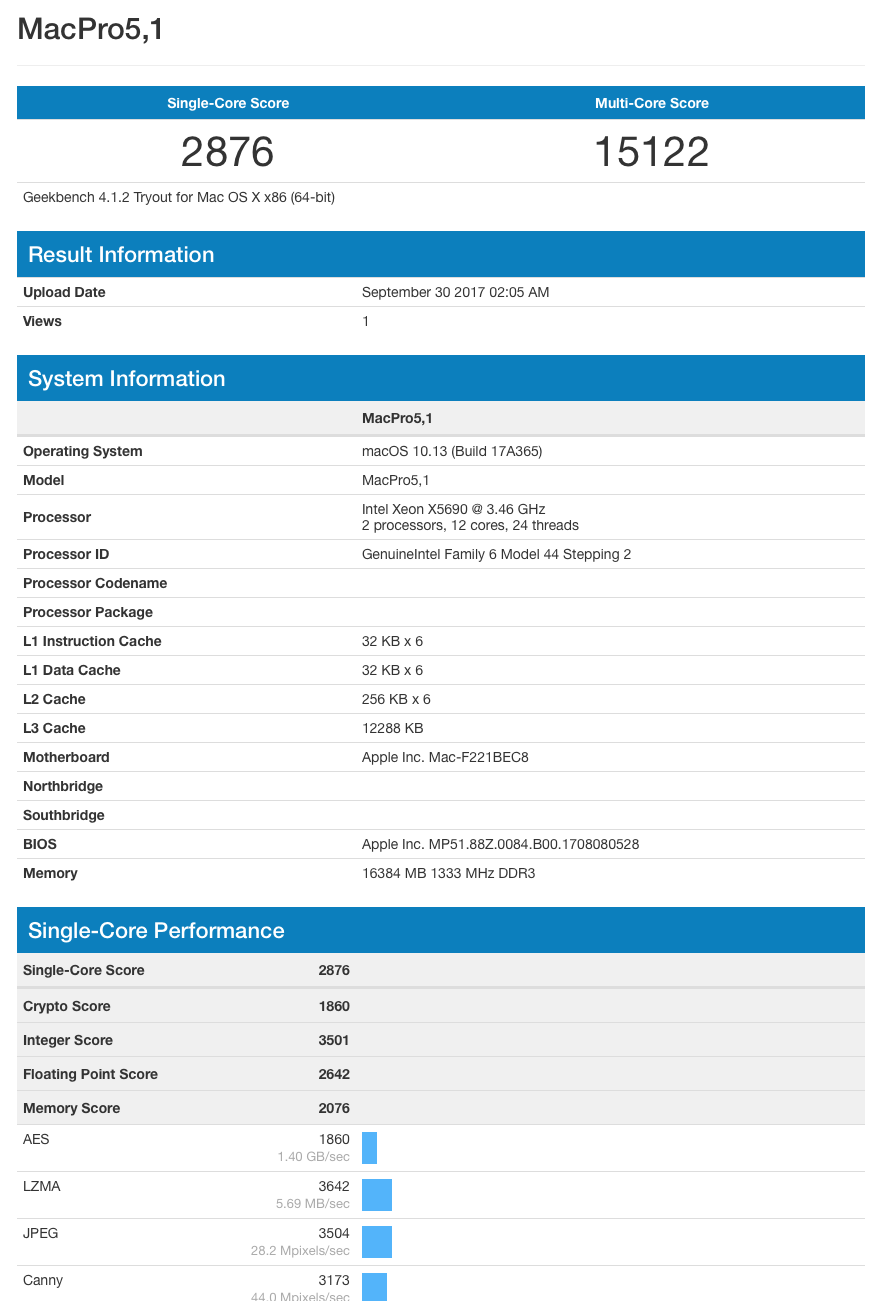This screenshot has width=877, height=1301.
Task: Select the Integer Score value 3501
Action: 334,1040
